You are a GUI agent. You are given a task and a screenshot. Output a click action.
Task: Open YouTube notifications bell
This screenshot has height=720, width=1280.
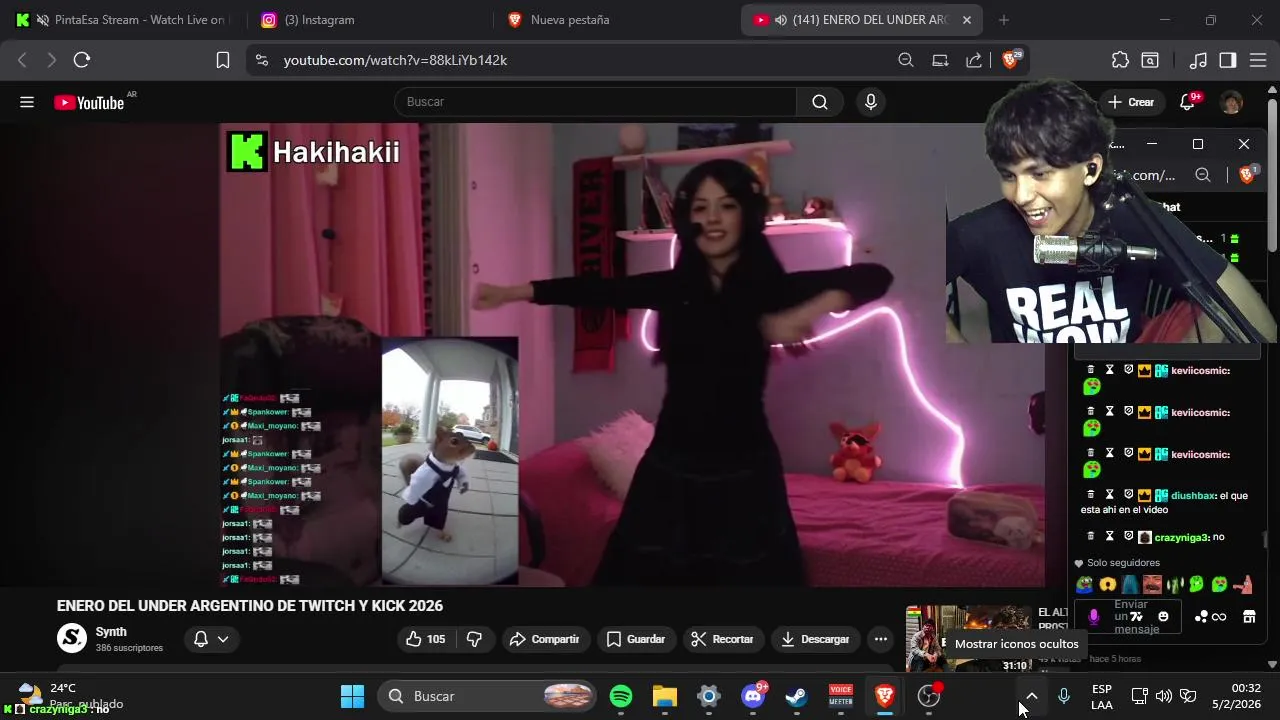1189,102
